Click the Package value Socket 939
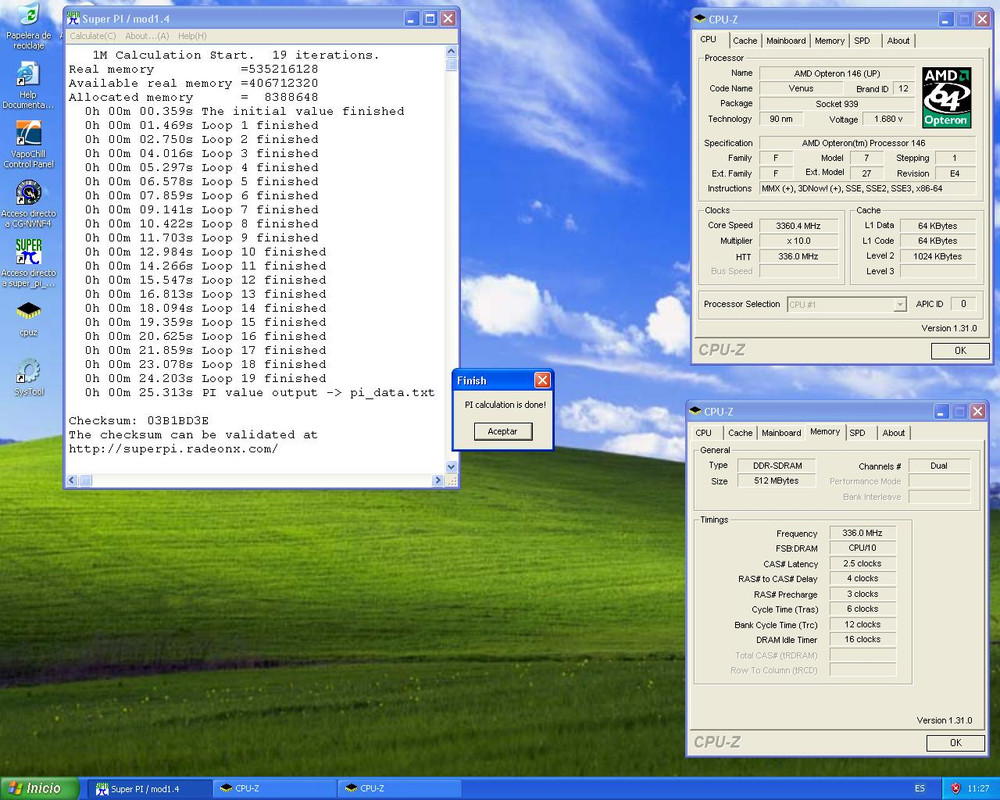 click(837, 104)
